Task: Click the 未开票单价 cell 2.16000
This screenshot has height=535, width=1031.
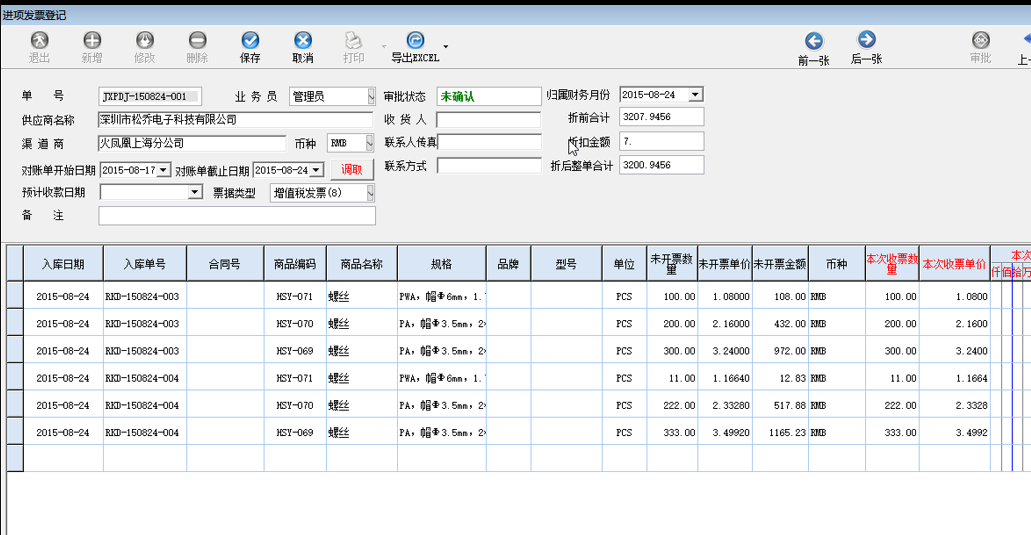Action: click(x=725, y=323)
